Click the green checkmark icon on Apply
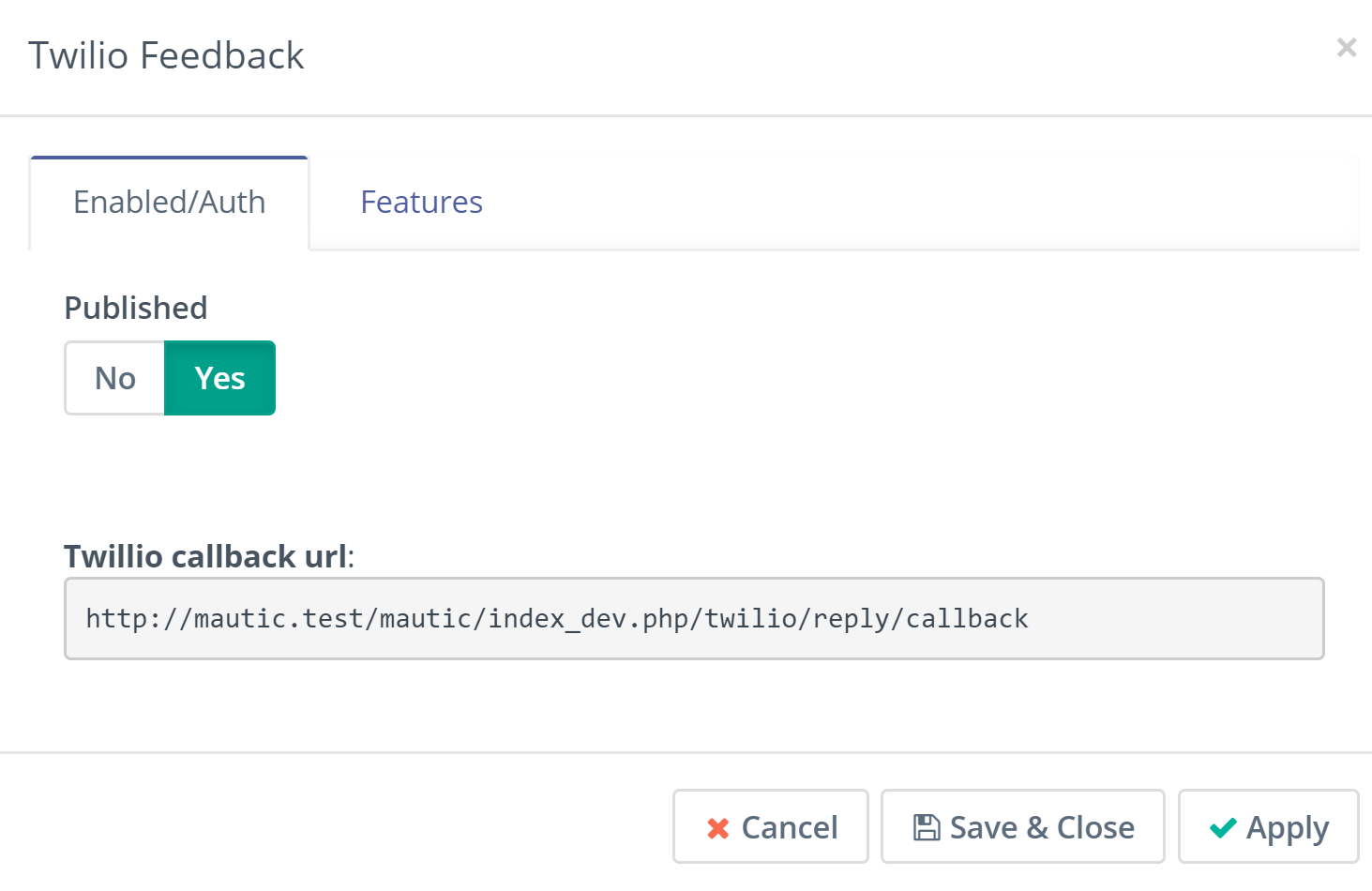The height and width of the screenshot is (891, 1372). [1222, 827]
